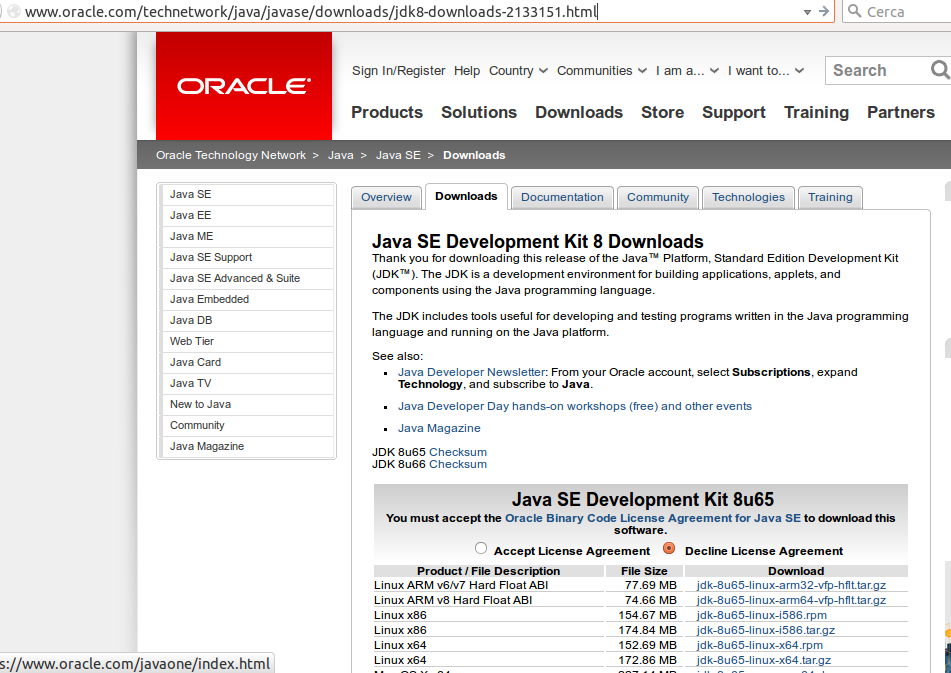This screenshot has width=951, height=673.
Task: Open the Technologies tab
Action: [748, 198]
